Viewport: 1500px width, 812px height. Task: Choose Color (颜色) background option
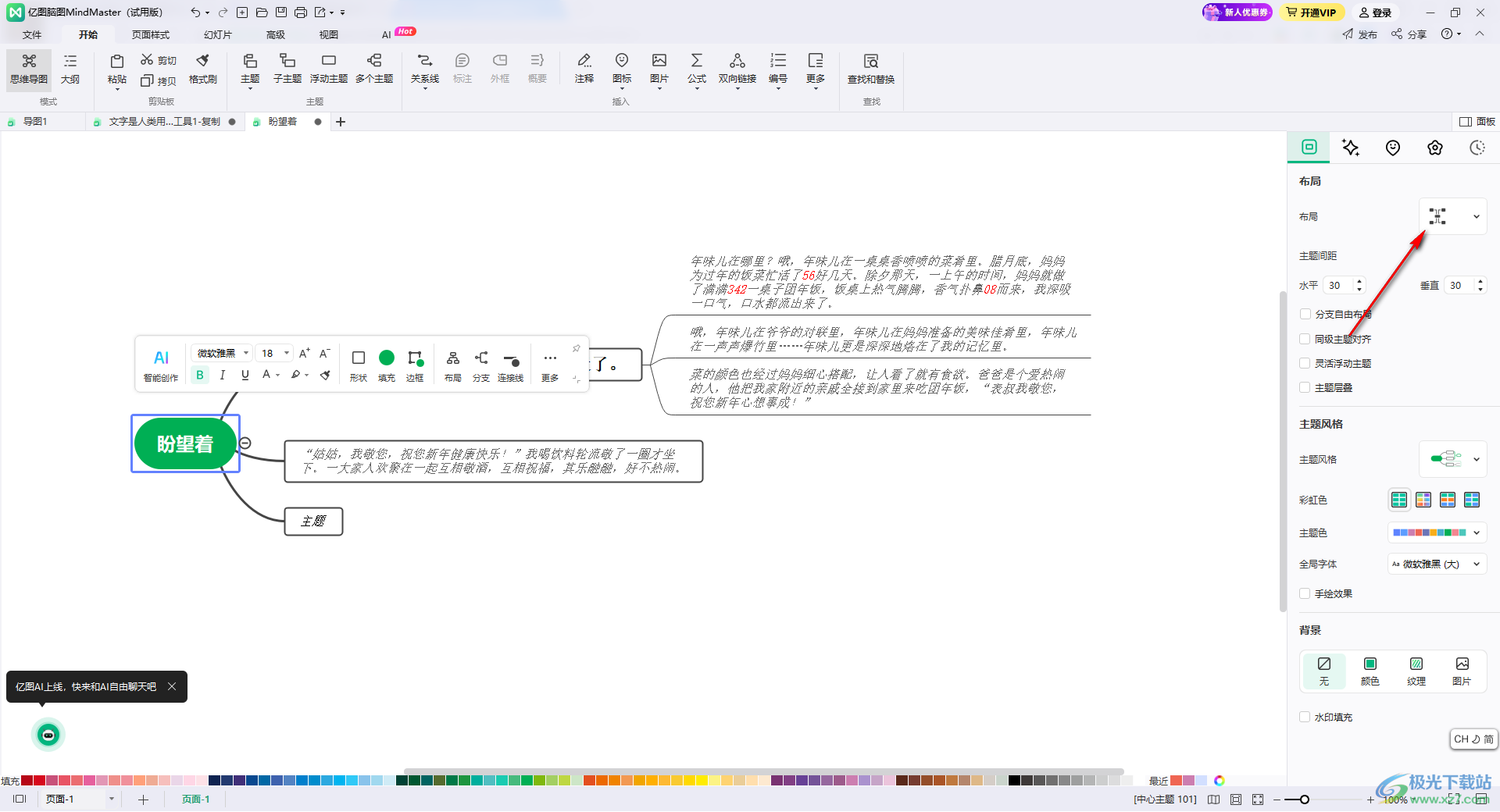click(1370, 671)
